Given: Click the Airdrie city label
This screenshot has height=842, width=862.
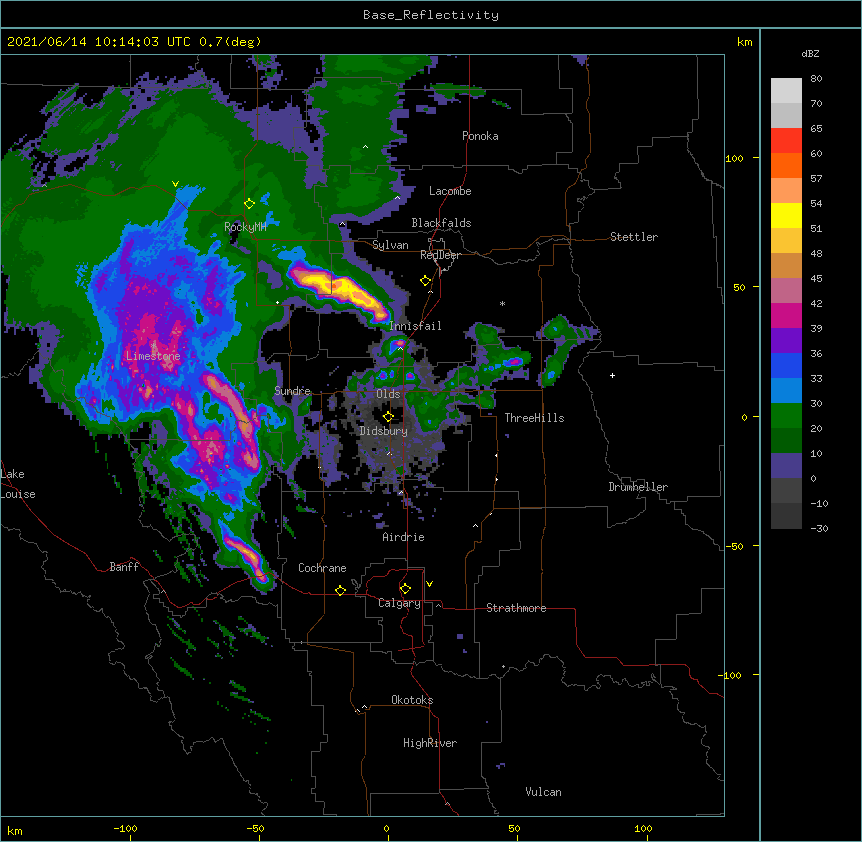Looking at the screenshot, I should [404, 537].
